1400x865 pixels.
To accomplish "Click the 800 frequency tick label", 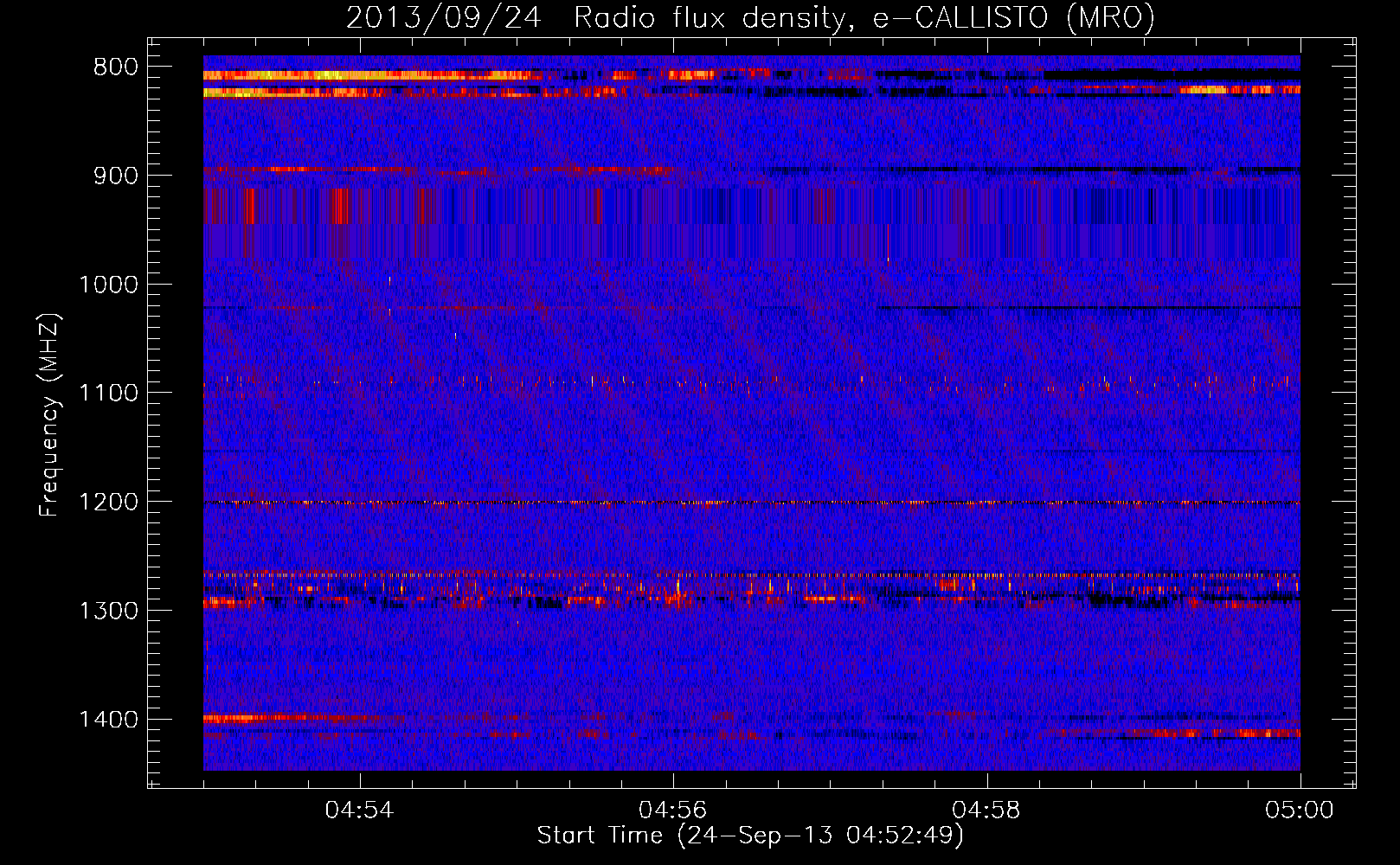I will coord(116,67).
